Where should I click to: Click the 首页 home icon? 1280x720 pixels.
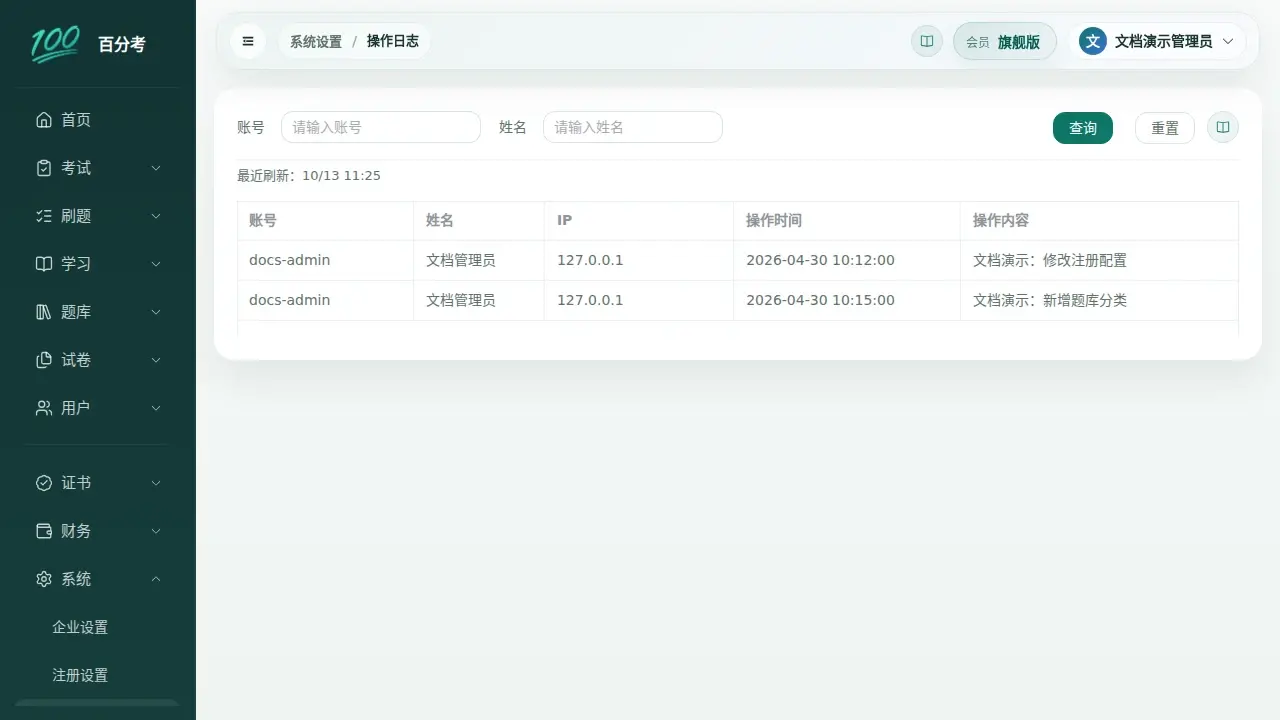pos(44,120)
